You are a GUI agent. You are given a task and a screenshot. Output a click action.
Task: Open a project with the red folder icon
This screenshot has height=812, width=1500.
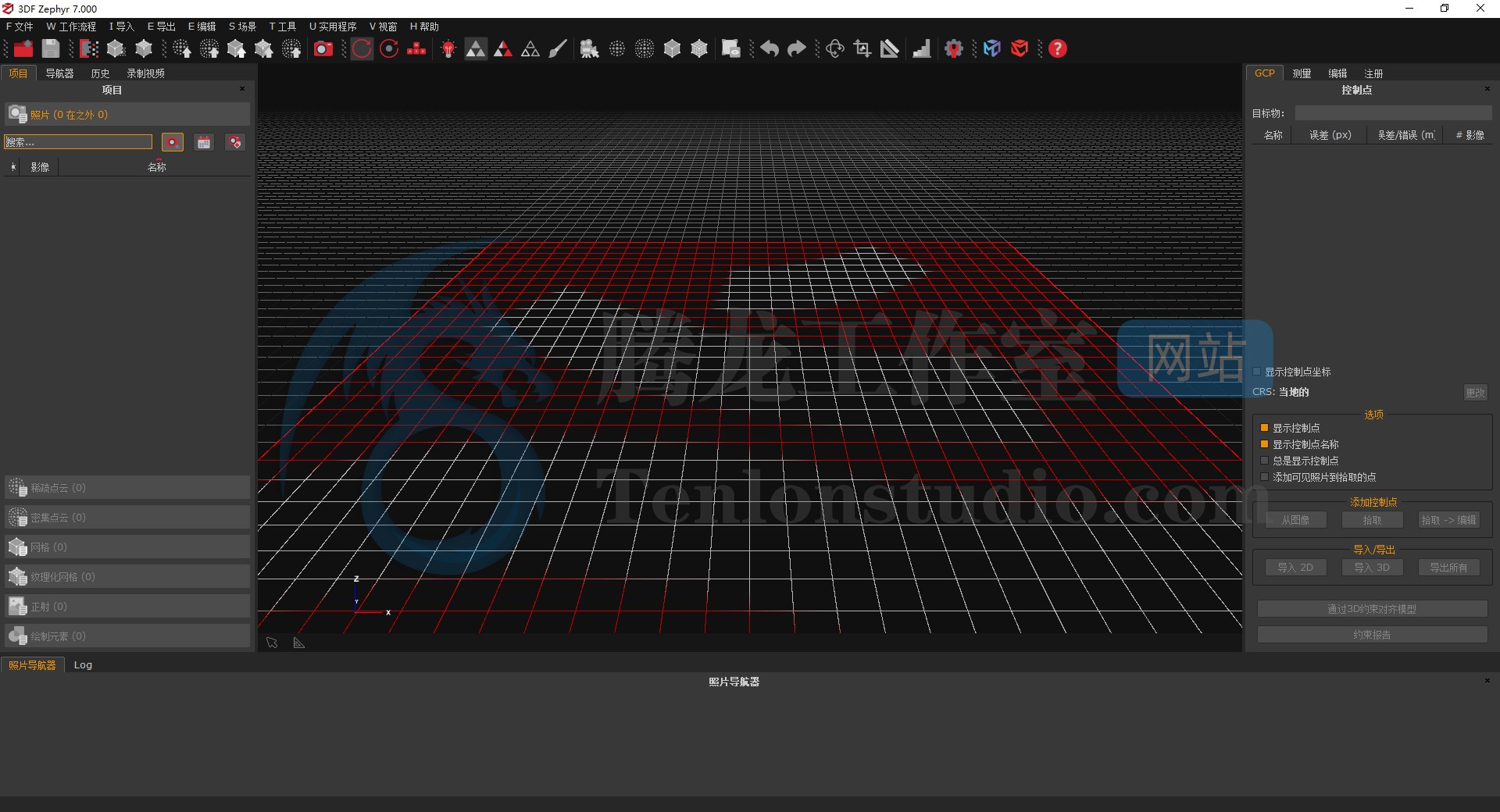click(x=23, y=48)
